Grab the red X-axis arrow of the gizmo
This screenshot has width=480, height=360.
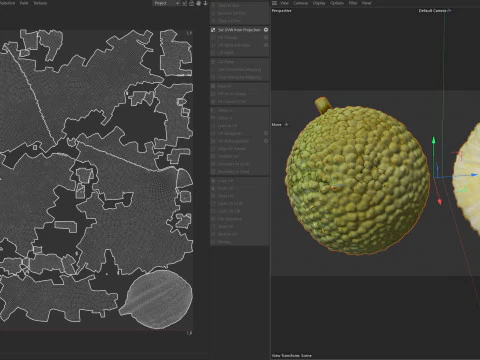pyautogui.click(x=440, y=201)
